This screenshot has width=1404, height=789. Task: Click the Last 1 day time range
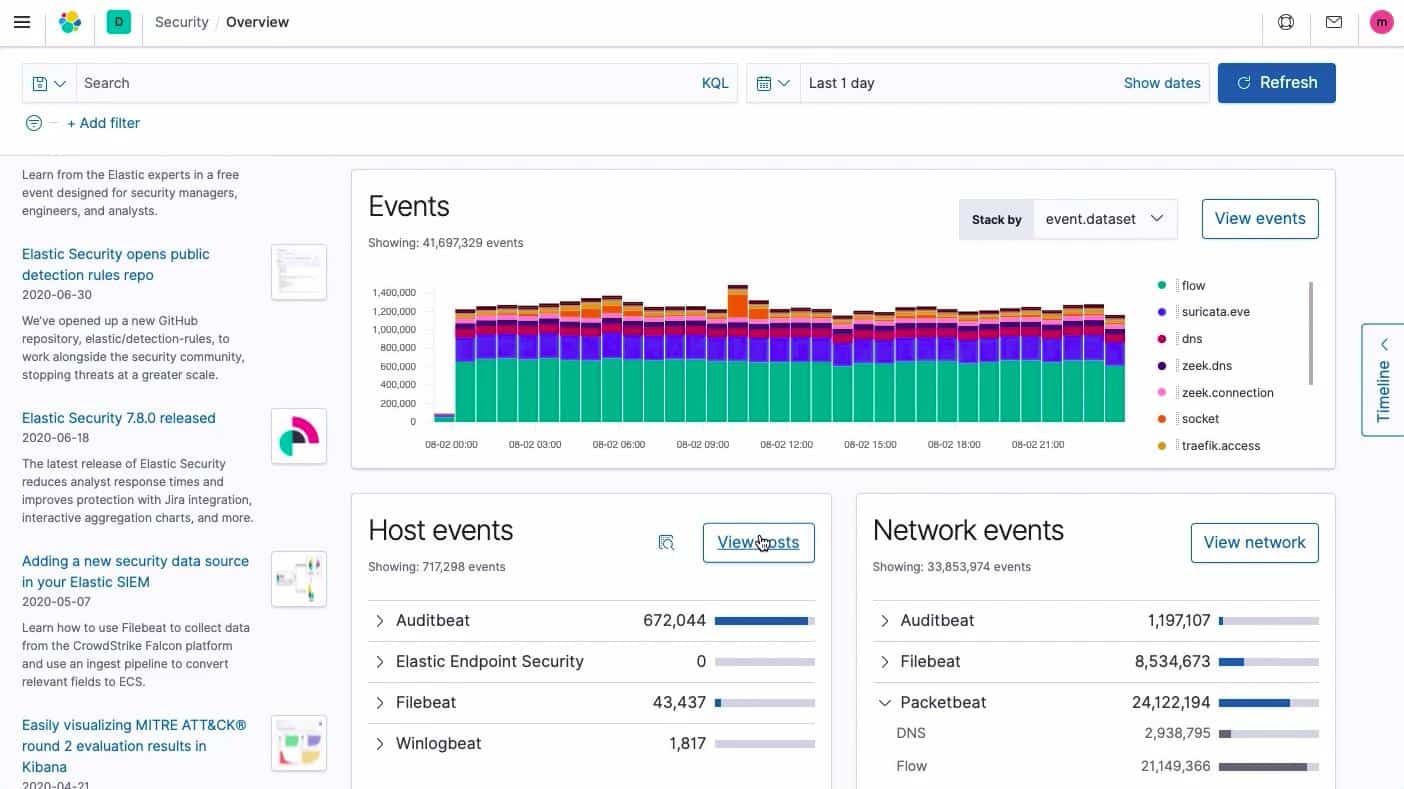click(x=841, y=83)
